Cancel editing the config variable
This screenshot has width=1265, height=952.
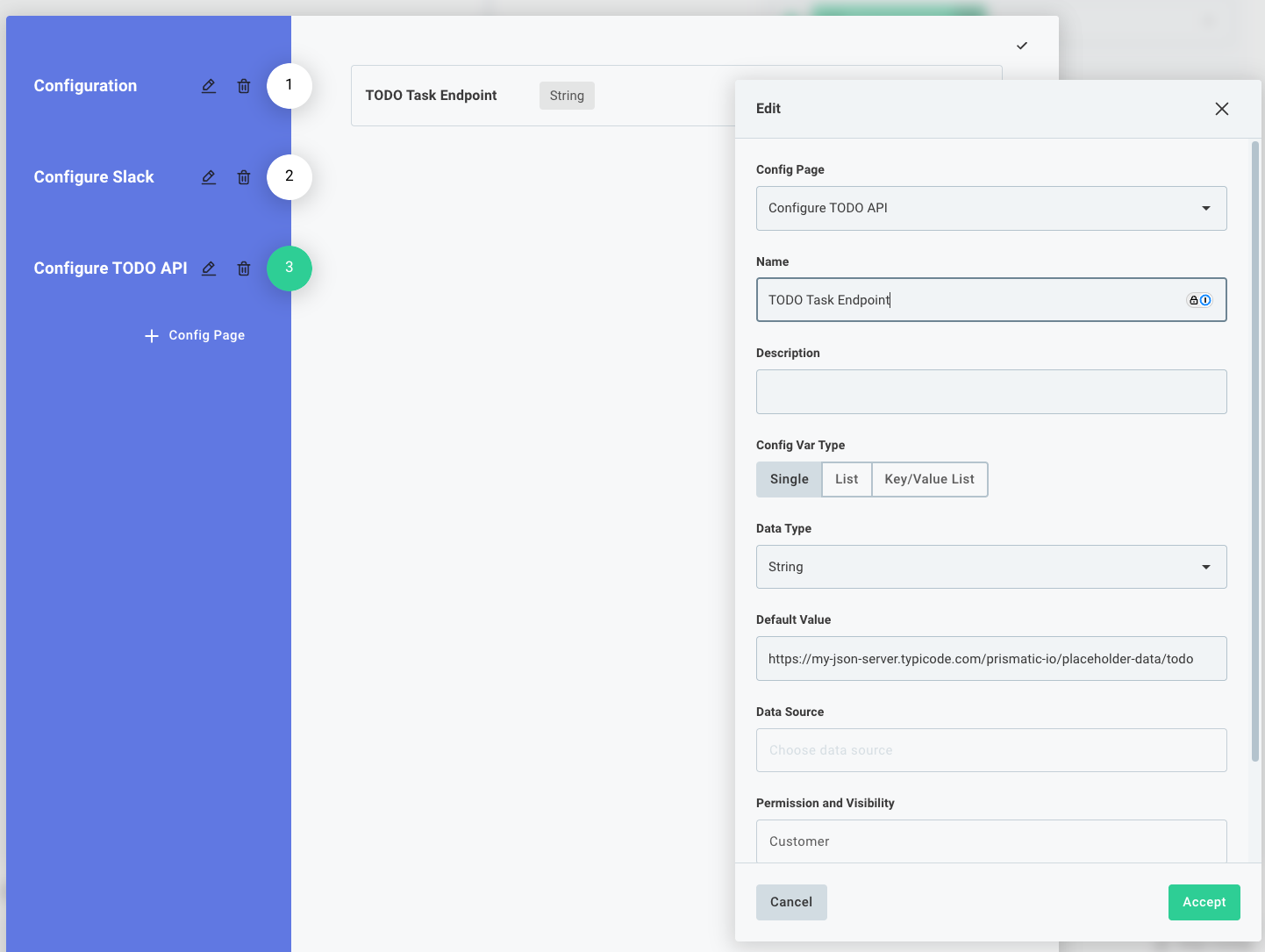tap(790, 902)
